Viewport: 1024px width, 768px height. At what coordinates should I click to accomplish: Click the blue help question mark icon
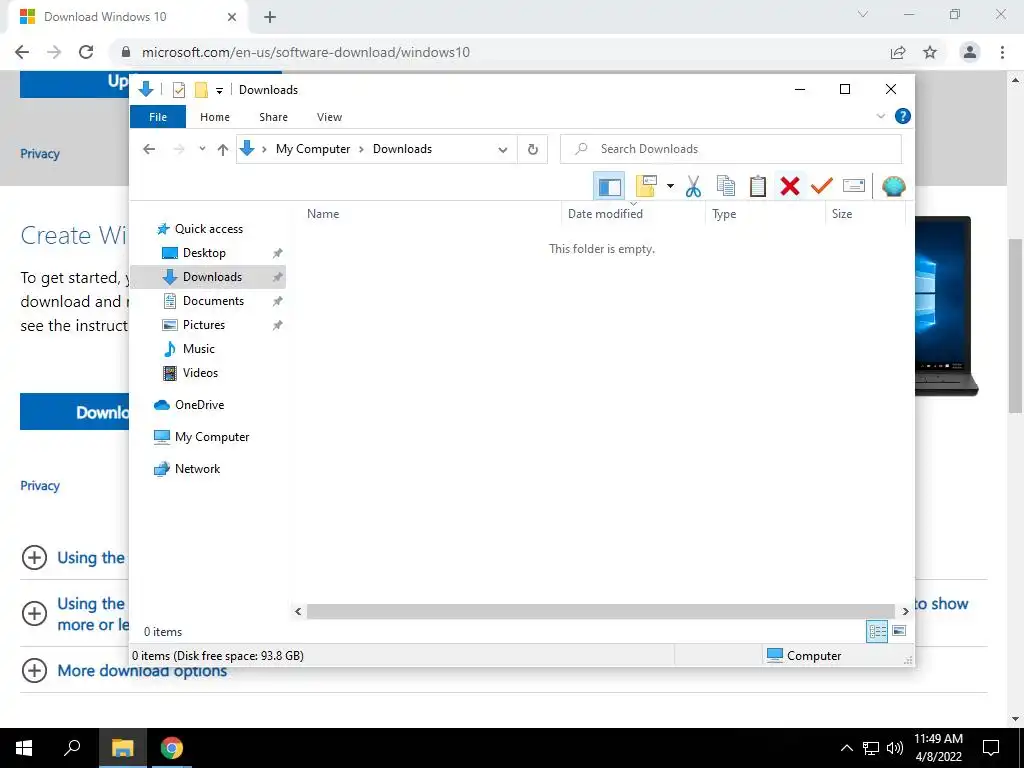coord(903,116)
